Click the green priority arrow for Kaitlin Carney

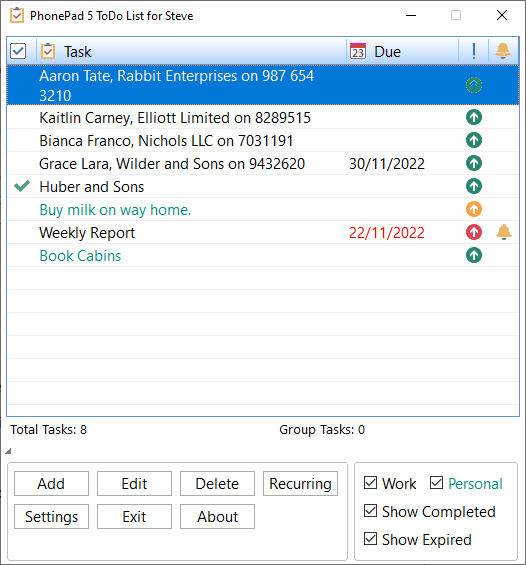(x=474, y=117)
